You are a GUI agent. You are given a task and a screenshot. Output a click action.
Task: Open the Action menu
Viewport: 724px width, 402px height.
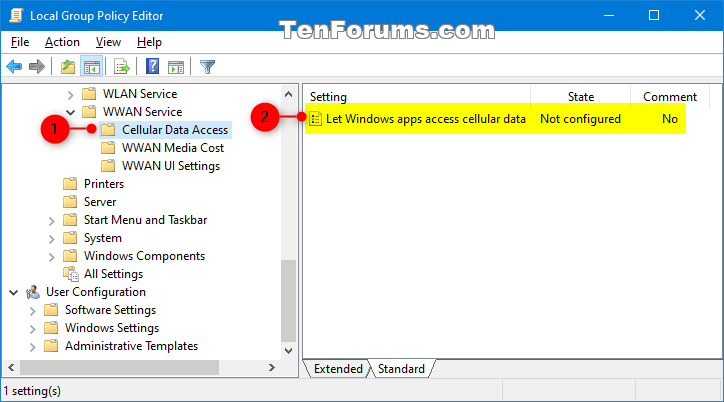pos(62,42)
